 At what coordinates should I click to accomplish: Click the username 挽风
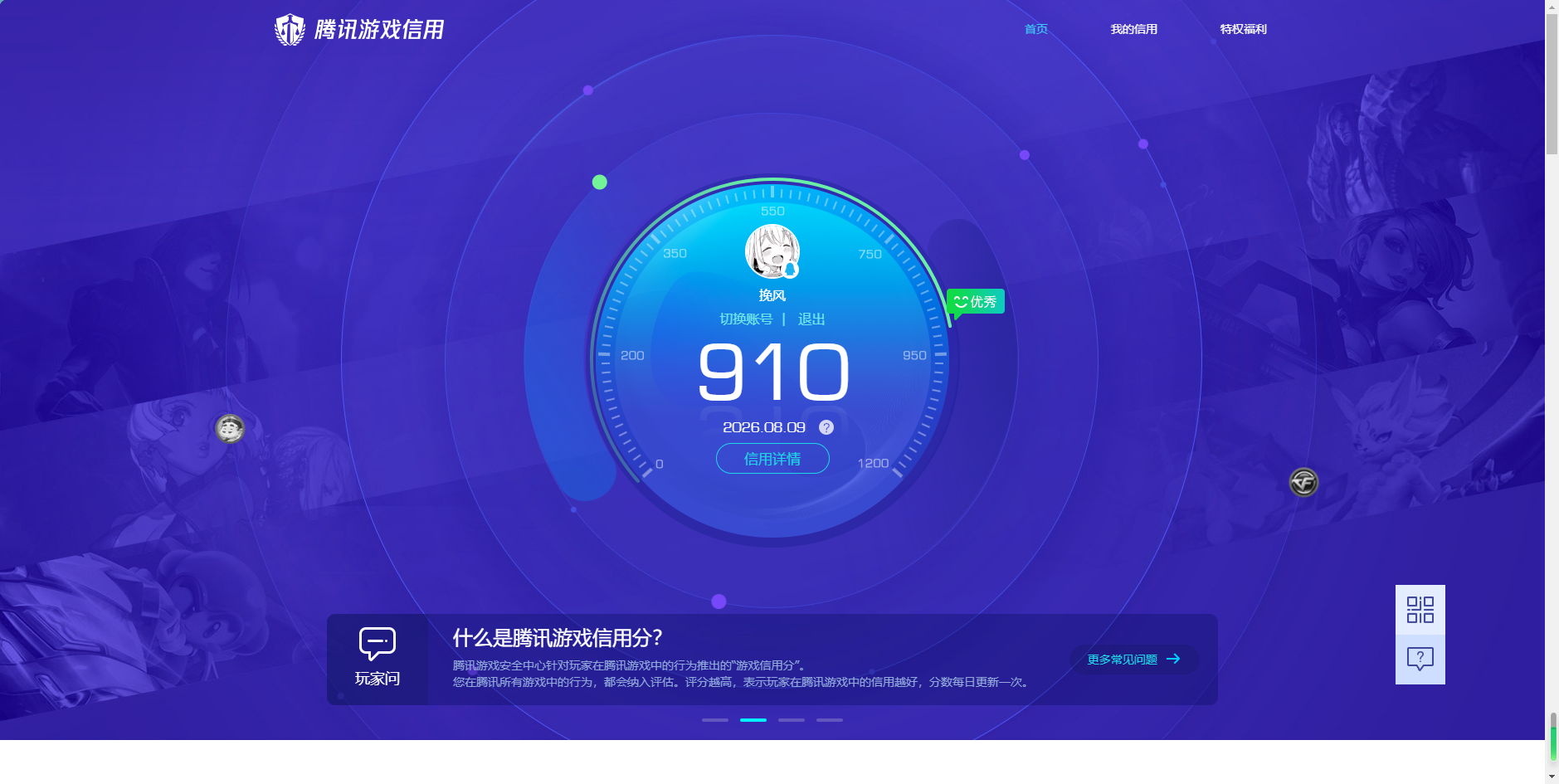pos(772,295)
